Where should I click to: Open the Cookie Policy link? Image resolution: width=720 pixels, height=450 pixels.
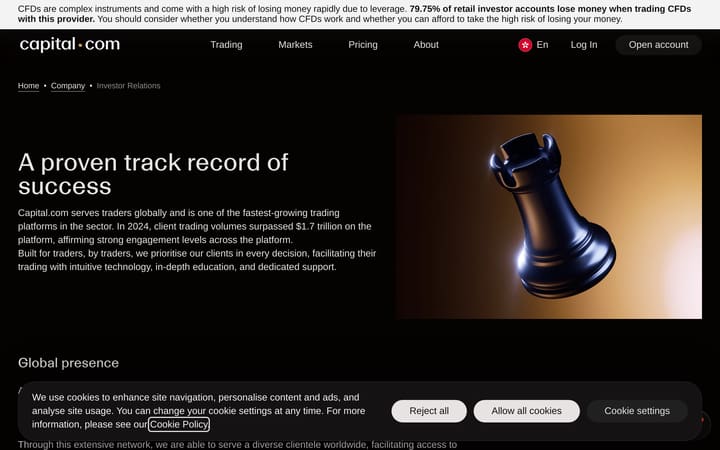179,424
